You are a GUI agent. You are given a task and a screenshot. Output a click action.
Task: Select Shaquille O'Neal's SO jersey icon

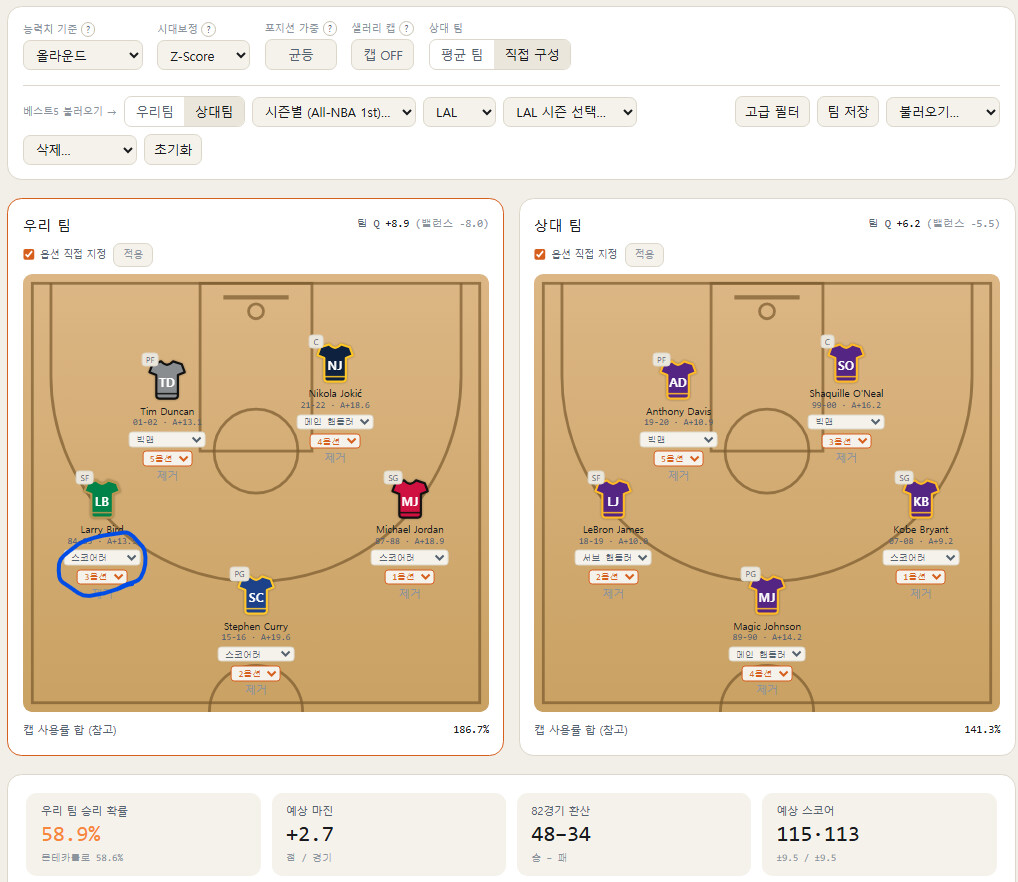845,363
